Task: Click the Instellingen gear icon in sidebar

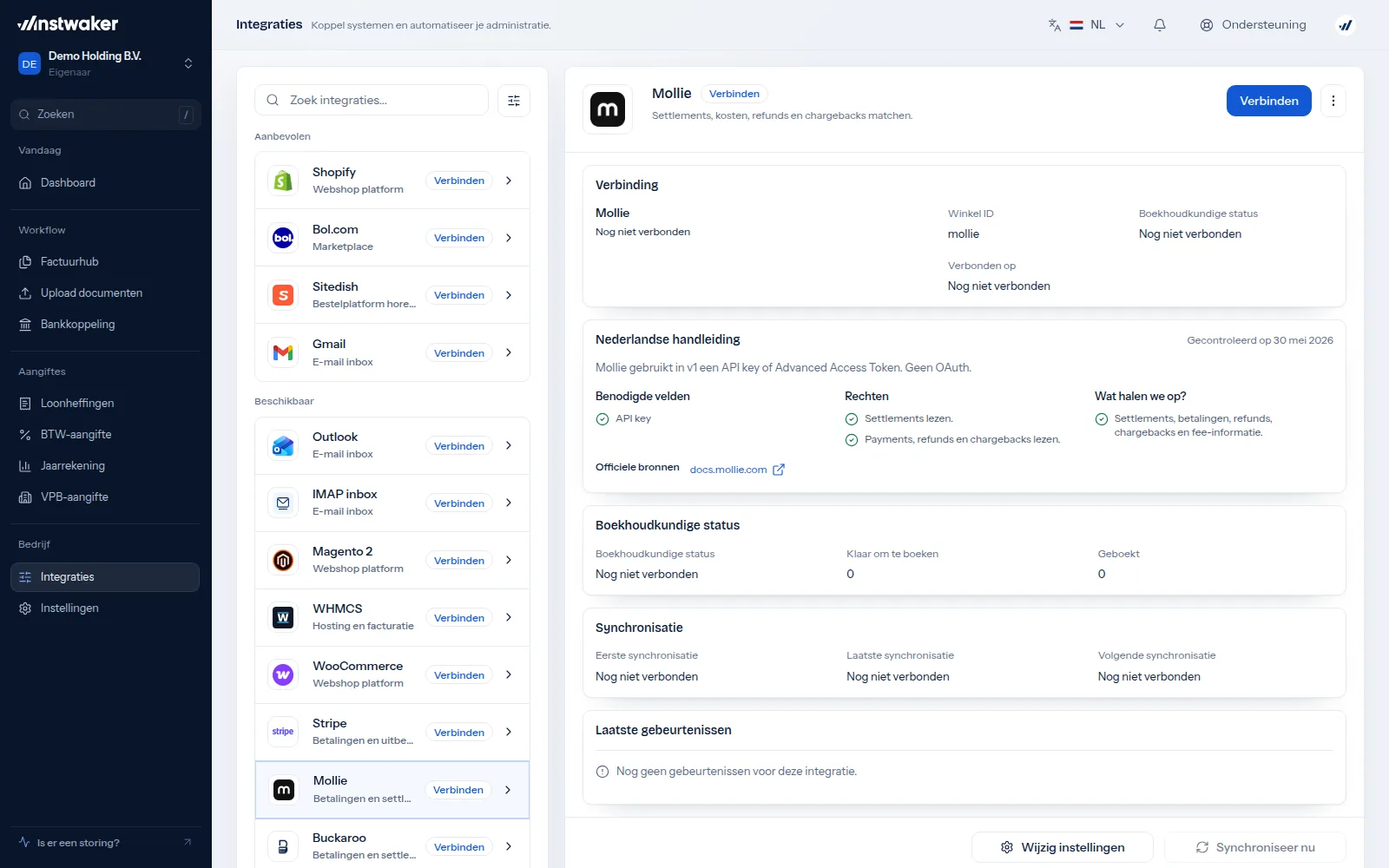Action: 25,608
